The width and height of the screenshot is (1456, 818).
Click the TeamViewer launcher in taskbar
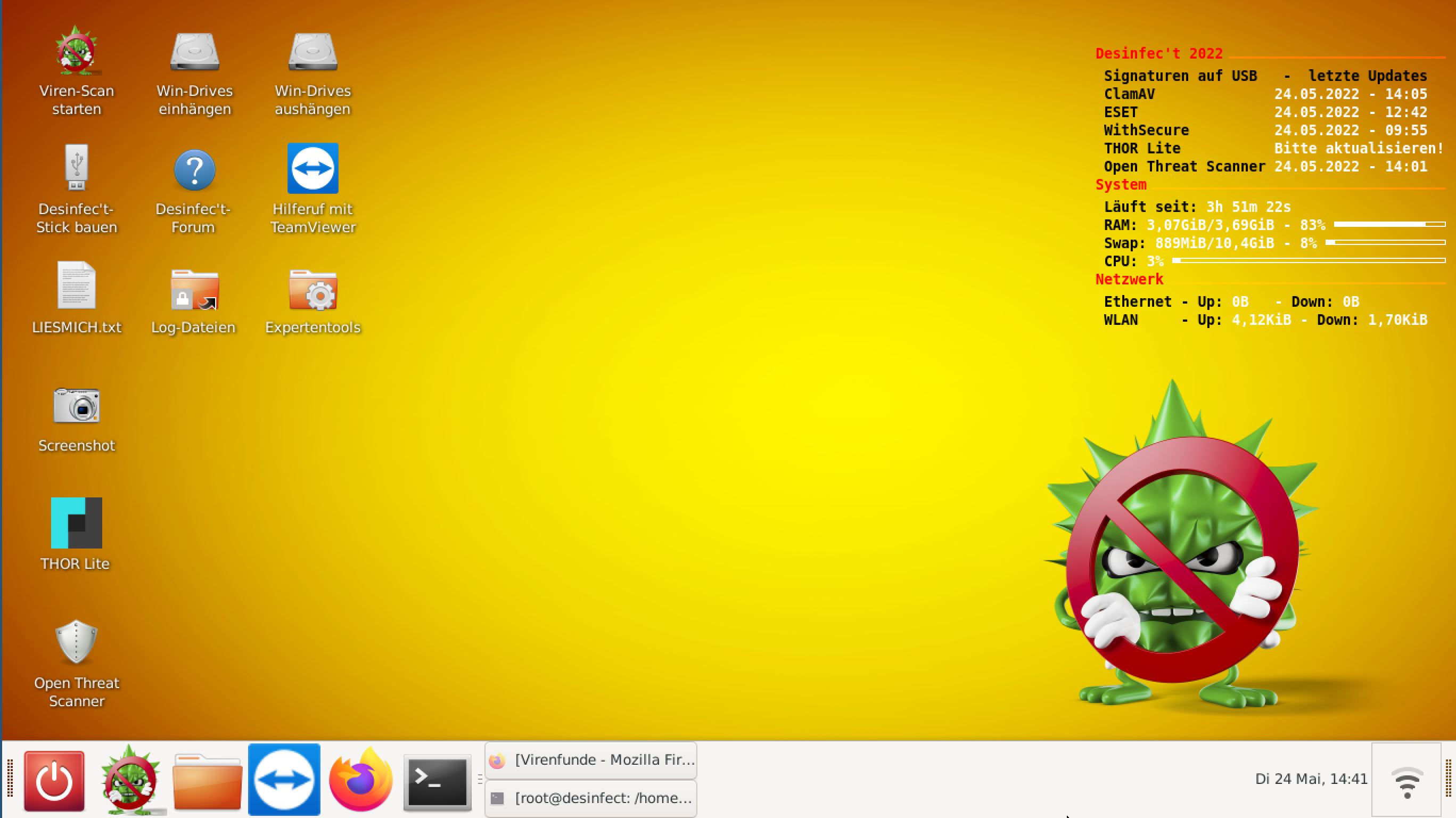[x=284, y=780]
